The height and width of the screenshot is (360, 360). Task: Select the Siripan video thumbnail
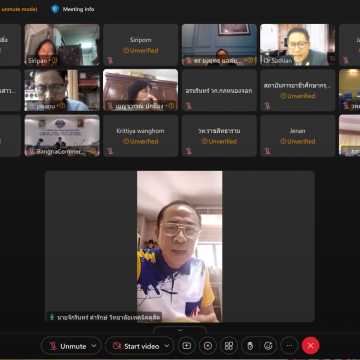click(x=62, y=45)
